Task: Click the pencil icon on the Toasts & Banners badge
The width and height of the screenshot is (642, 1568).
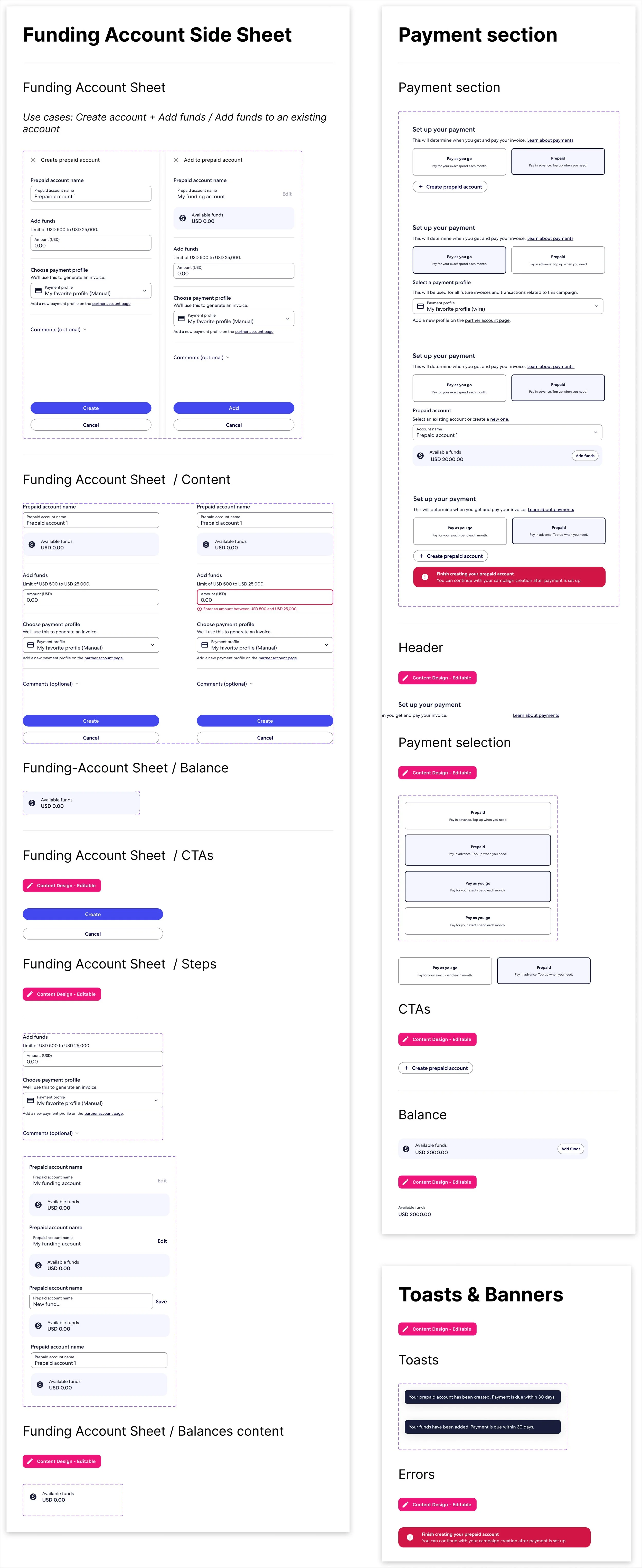Action: (405, 1329)
